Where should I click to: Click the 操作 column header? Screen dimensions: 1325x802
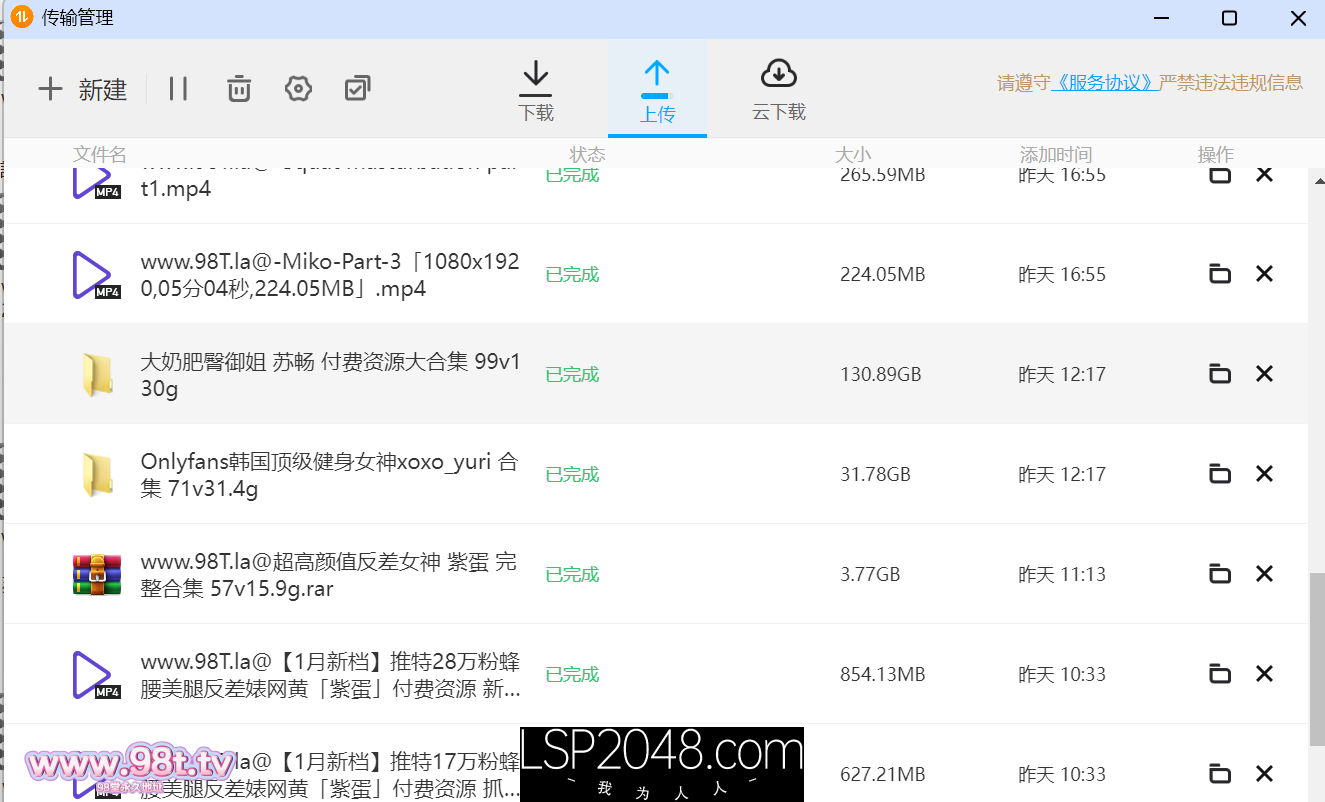pos(1216,155)
